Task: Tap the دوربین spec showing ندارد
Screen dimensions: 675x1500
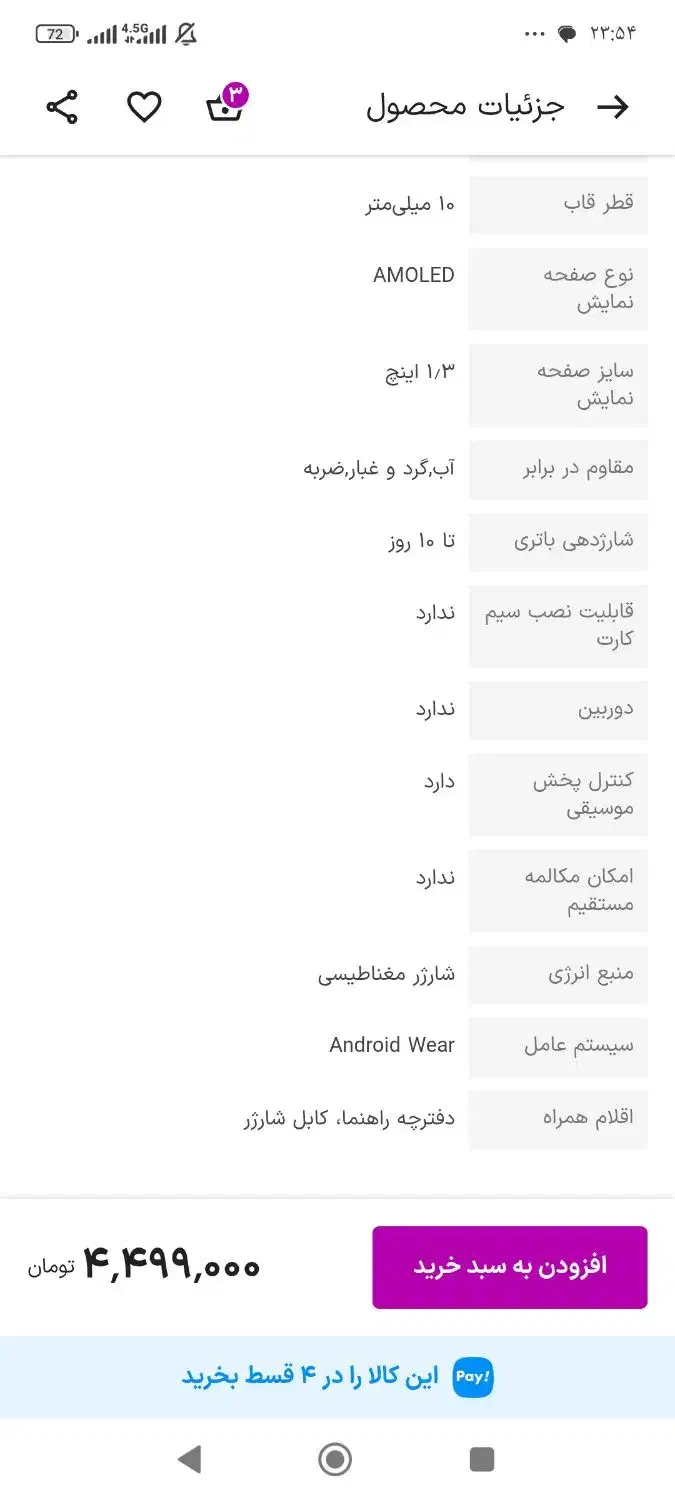Action: pos(558,710)
